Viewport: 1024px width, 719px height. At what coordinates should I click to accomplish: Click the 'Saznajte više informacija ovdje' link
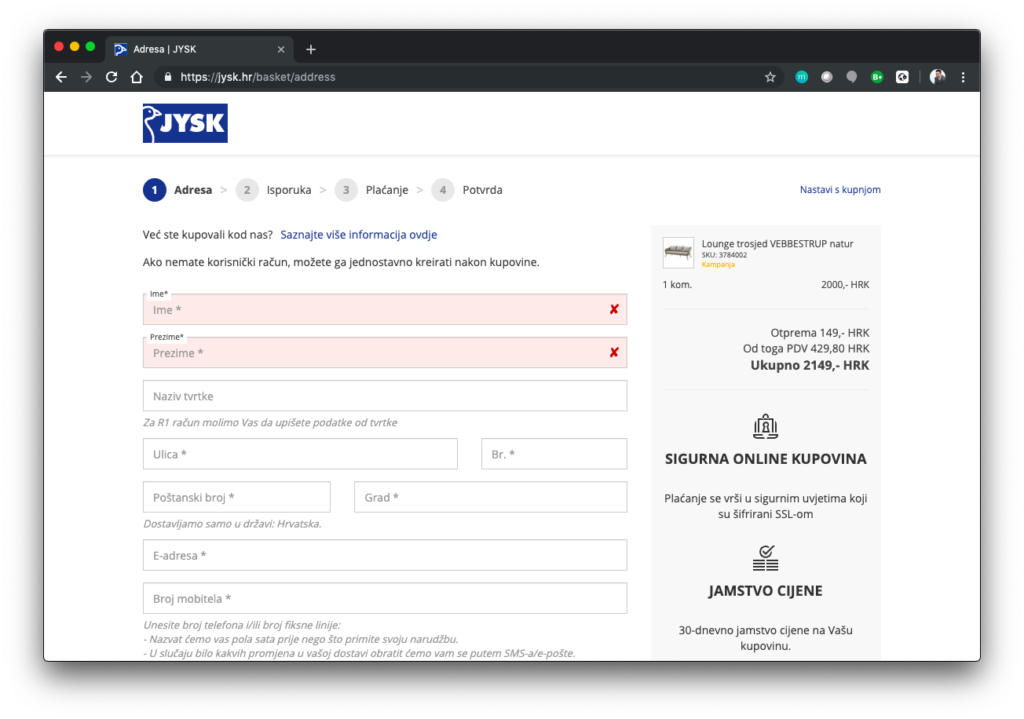[358, 235]
